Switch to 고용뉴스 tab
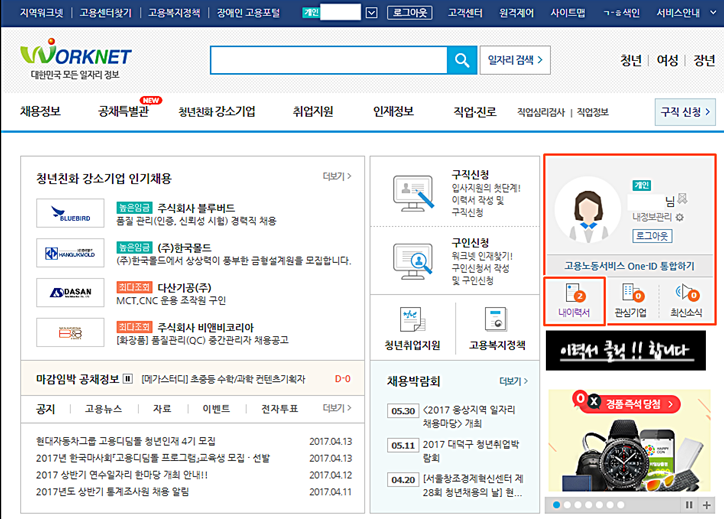 (103, 409)
